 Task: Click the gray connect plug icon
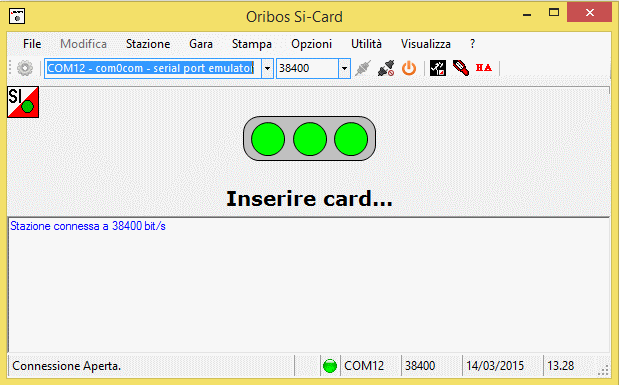tap(363, 68)
